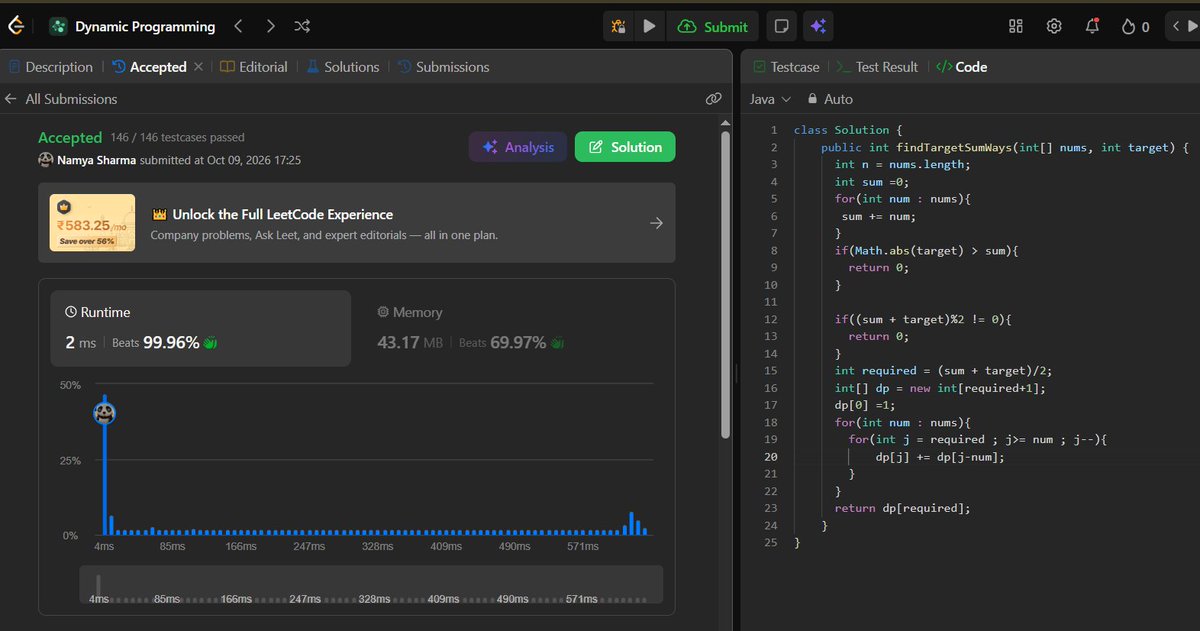This screenshot has height=631, width=1200.
Task: Select the Code tab
Action: pyautogui.click(x=961, y=67)
